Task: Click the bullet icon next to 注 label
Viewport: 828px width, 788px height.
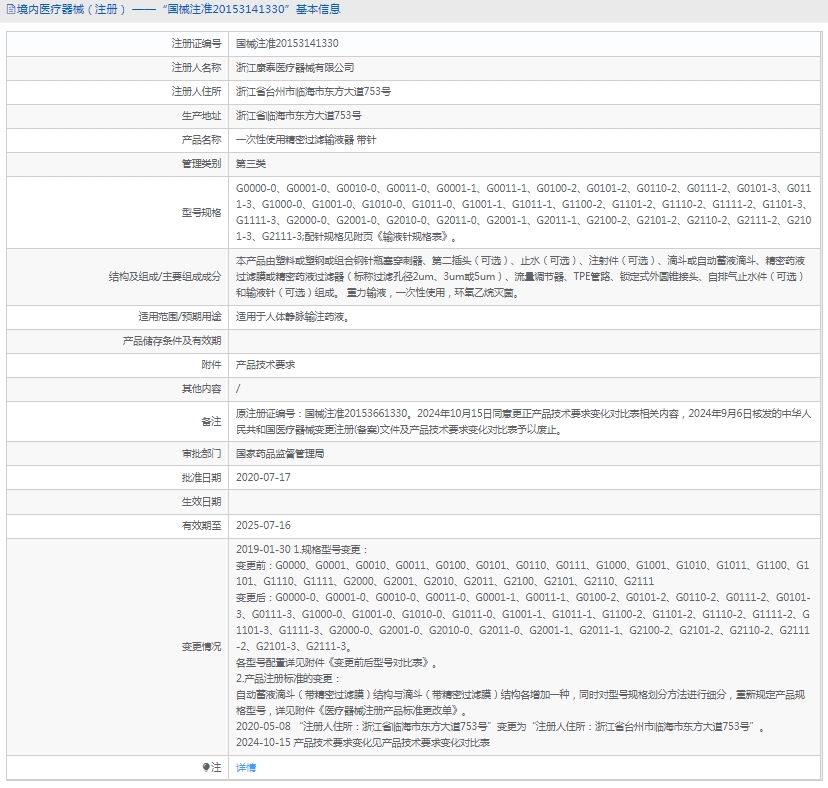Action: coord(206,767)
